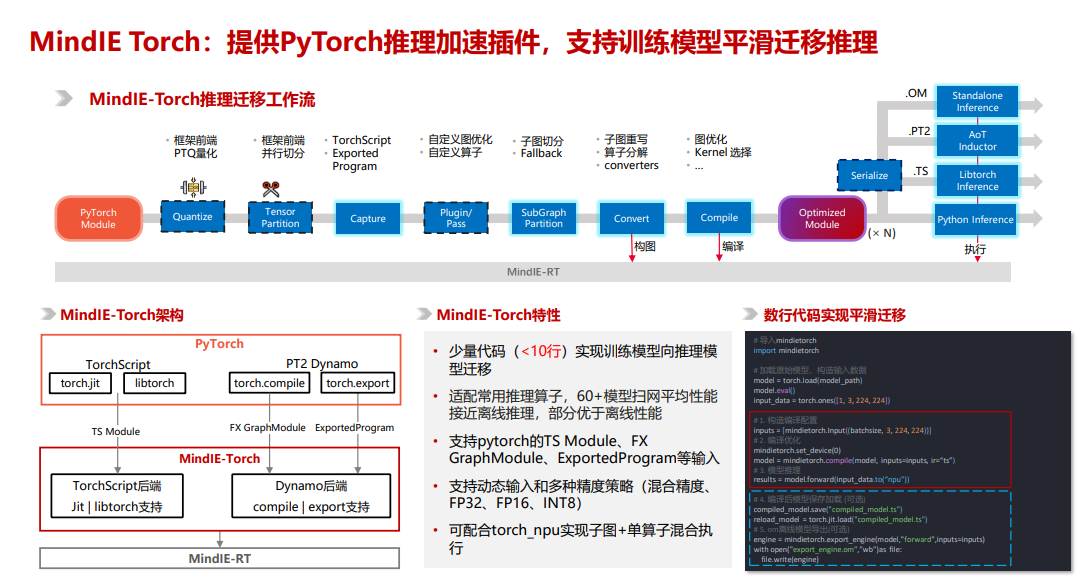Click the 构图 label below Convert
This screenshot has height=581, width=1092.
[645, 247]
